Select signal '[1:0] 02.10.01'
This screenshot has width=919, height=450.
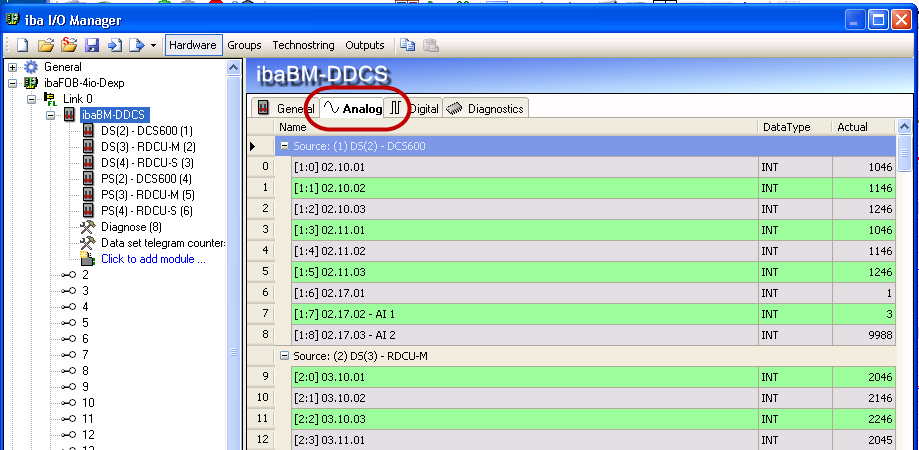[x=524, y=167]
